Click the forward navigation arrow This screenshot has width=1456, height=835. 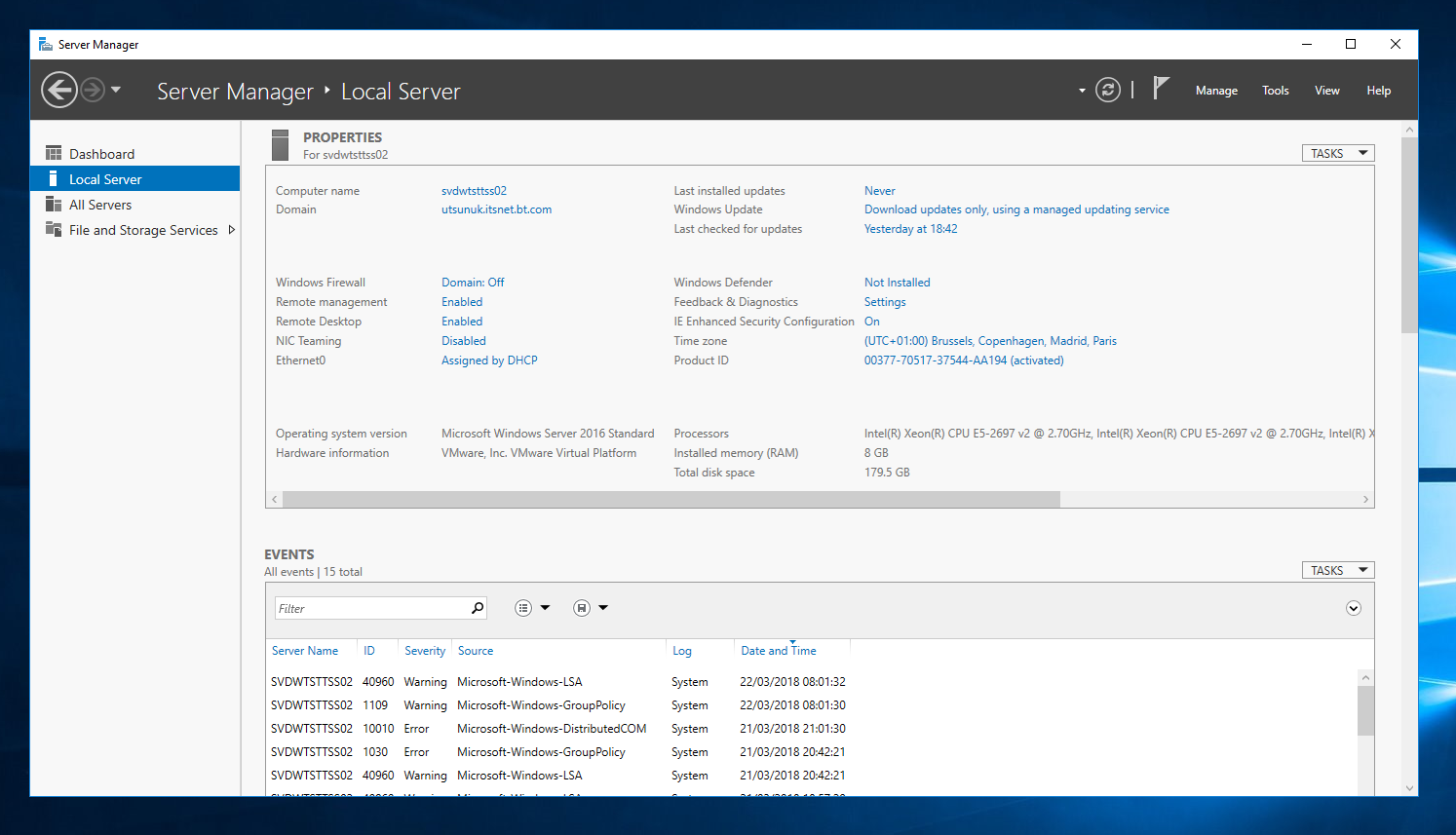click(x=93, y=91)
